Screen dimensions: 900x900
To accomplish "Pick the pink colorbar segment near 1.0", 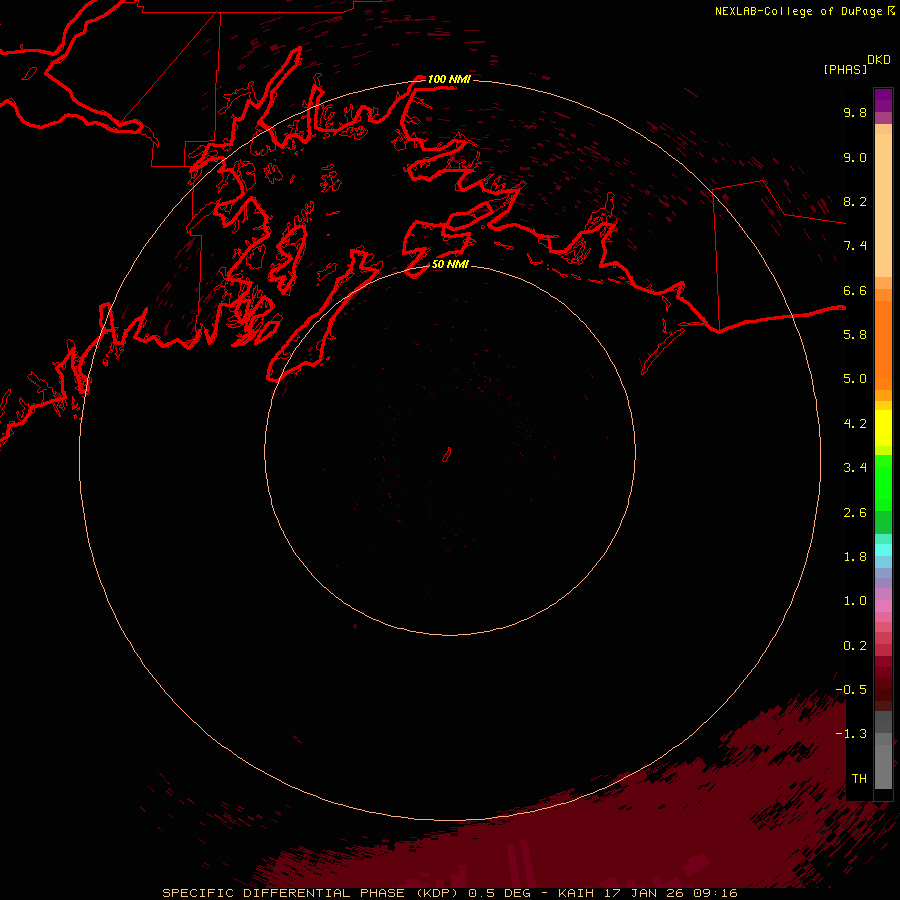I will (883, 606).
